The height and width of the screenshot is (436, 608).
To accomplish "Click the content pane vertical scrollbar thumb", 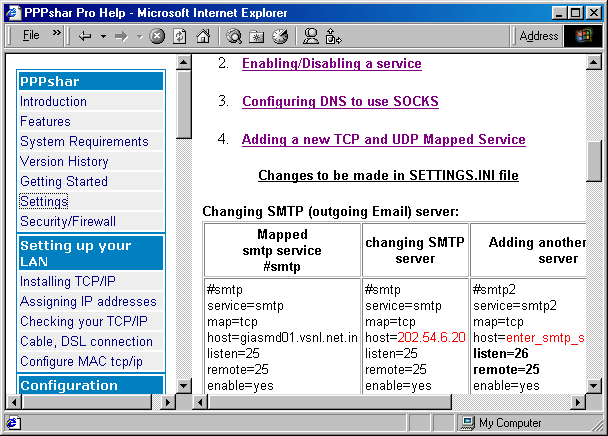I will [x=594, y=161].
